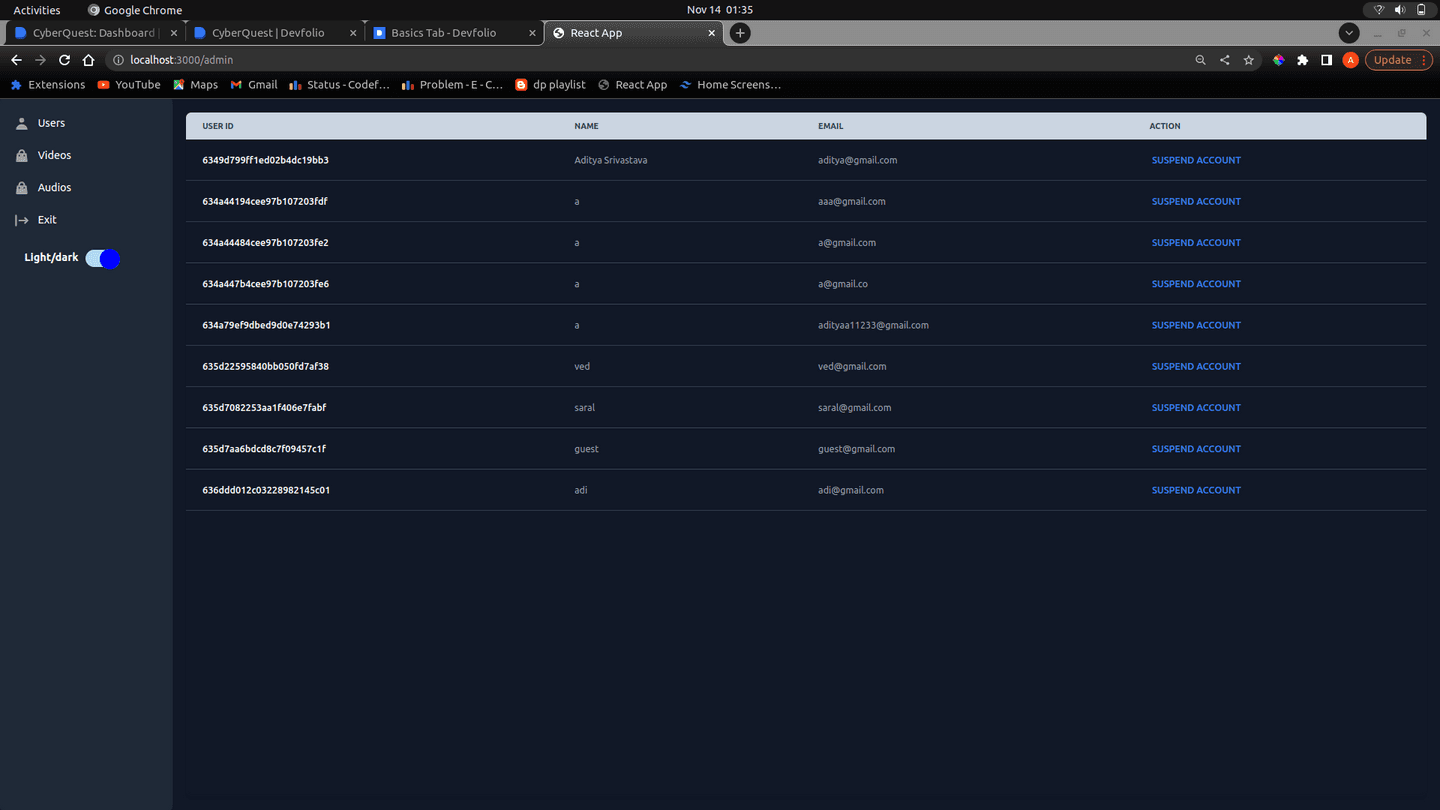Open the YouTube bookmark
1440x810 pixels.
[129, 85]
